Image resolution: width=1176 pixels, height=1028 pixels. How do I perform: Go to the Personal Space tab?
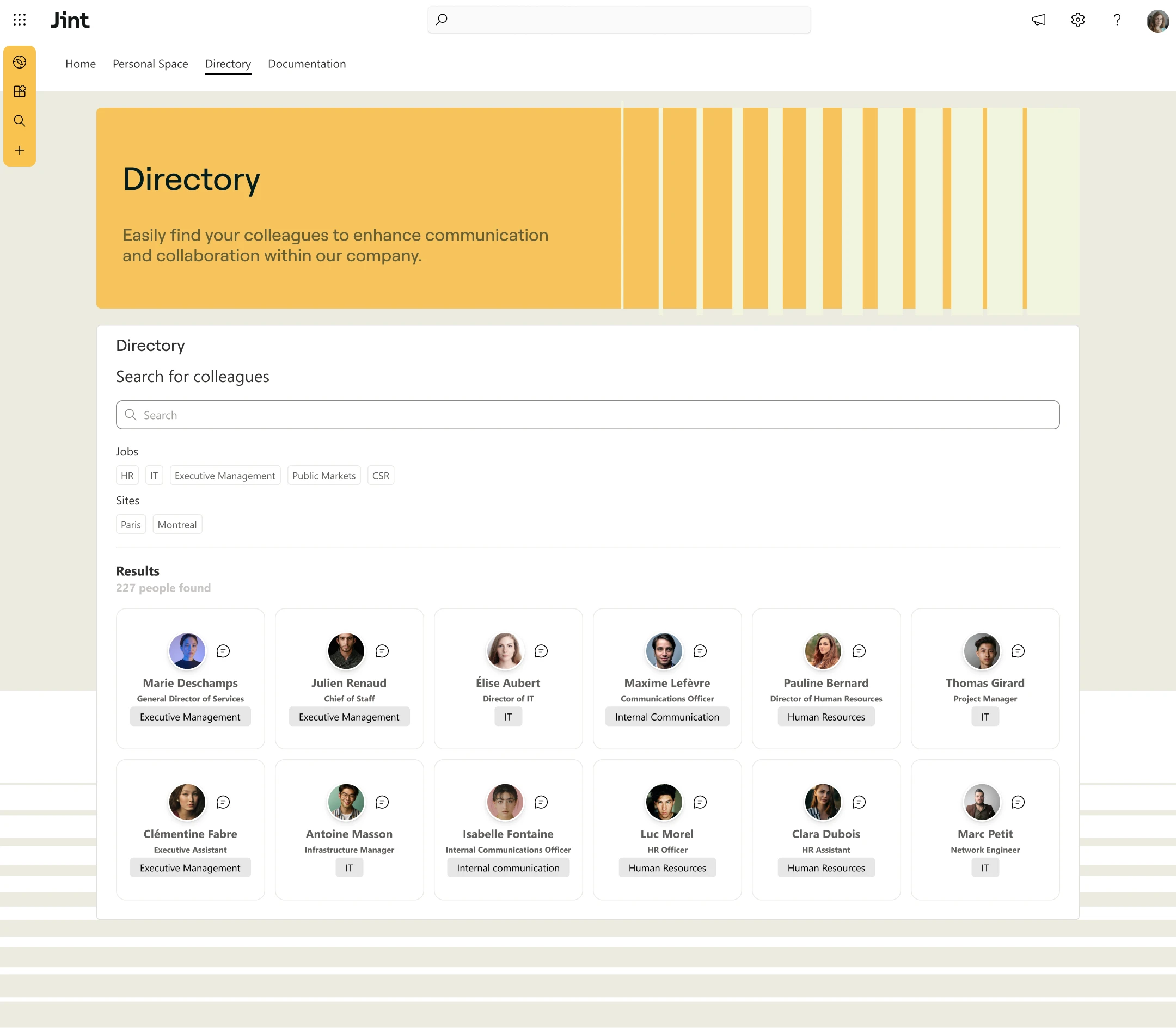coord(150,64)
